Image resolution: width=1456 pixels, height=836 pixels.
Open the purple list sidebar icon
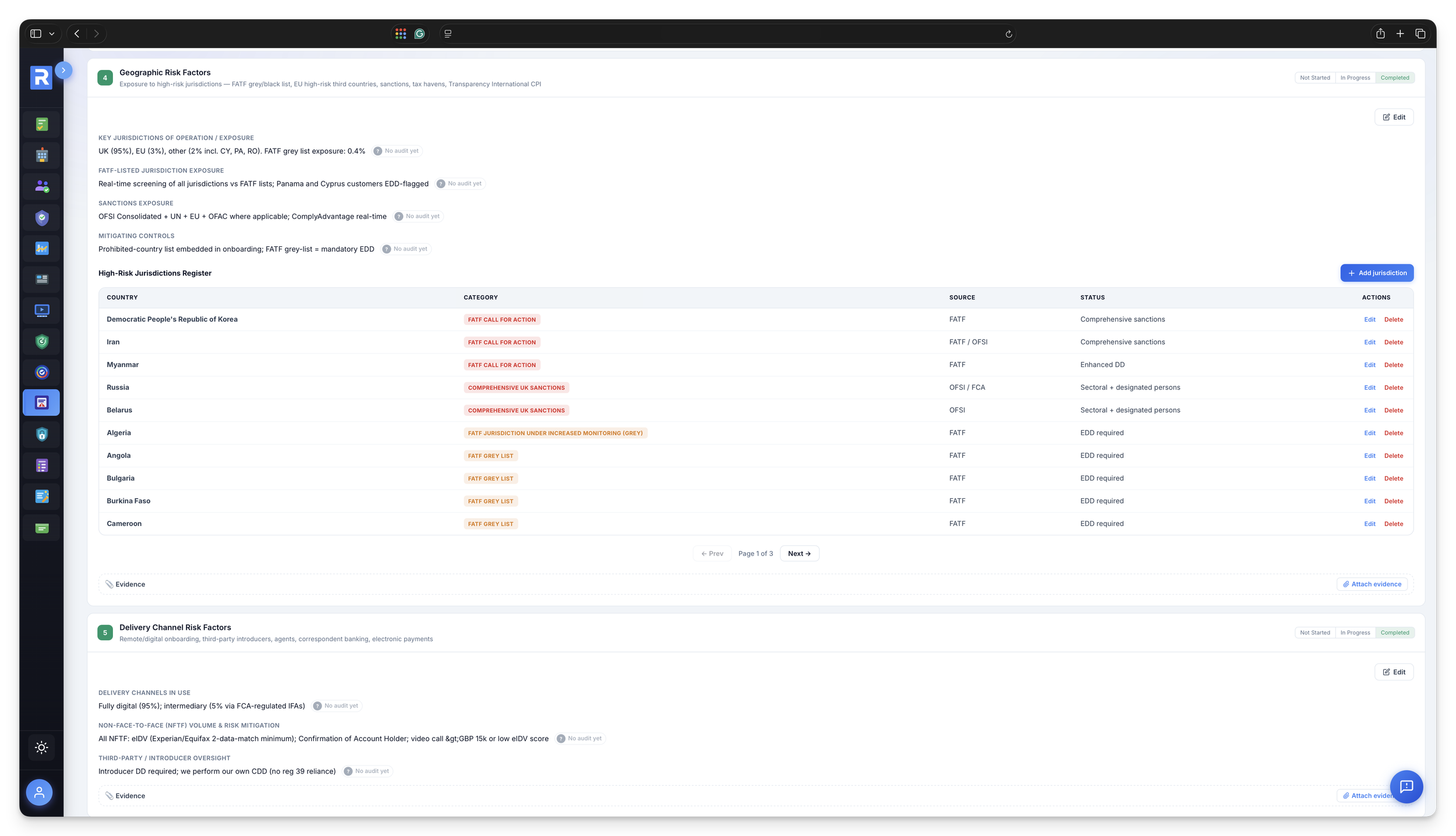[41, 465]
